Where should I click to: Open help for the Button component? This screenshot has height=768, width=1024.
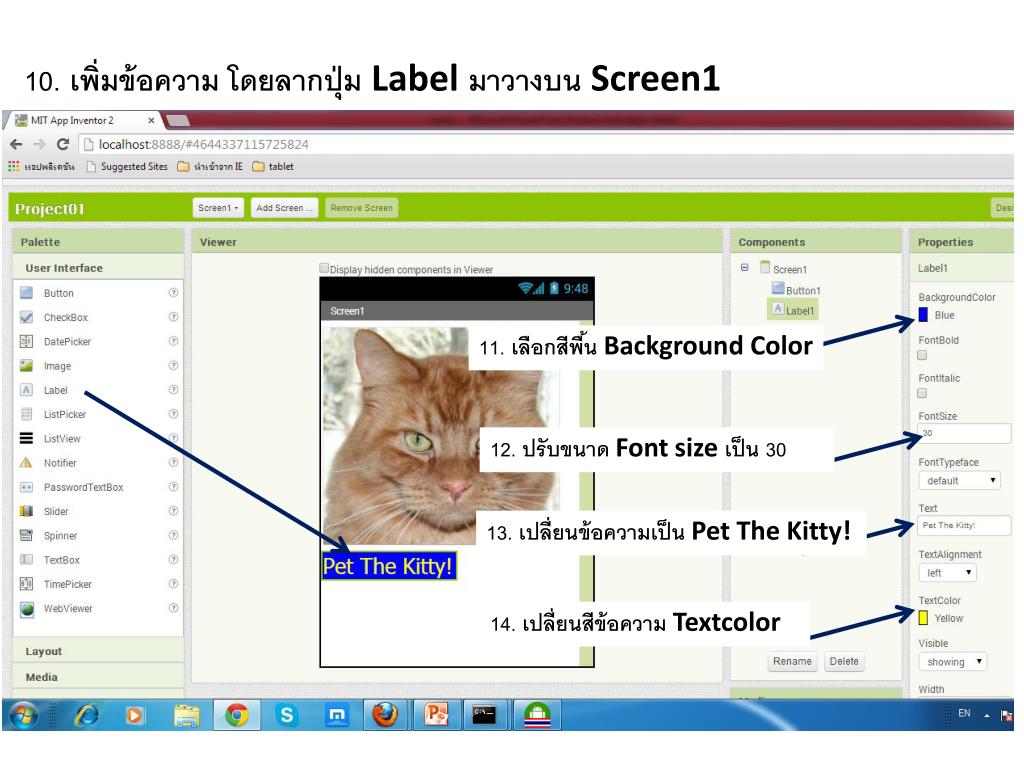coord(173,293)
